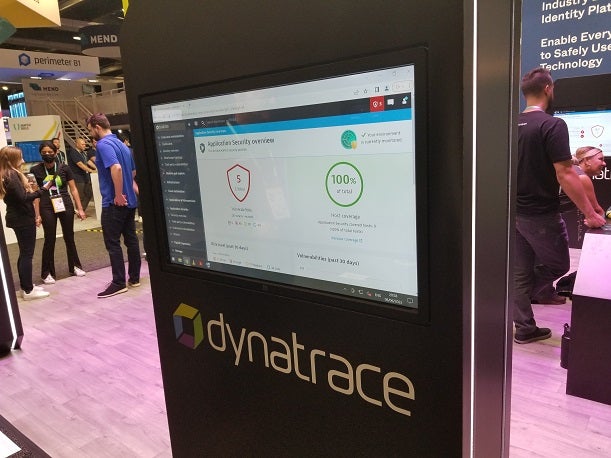Open the chat icon in top bar

coord(391,102)
